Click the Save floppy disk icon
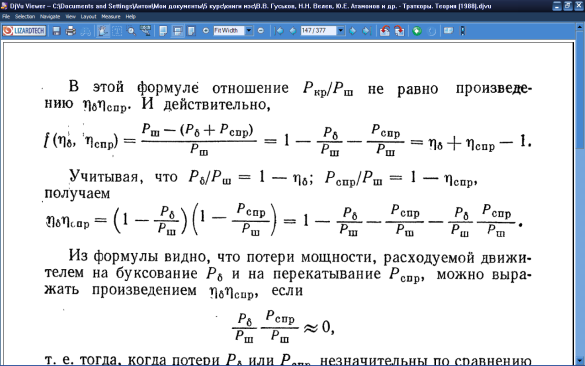Viewport: 585px width, 366px height. point(56,31)
